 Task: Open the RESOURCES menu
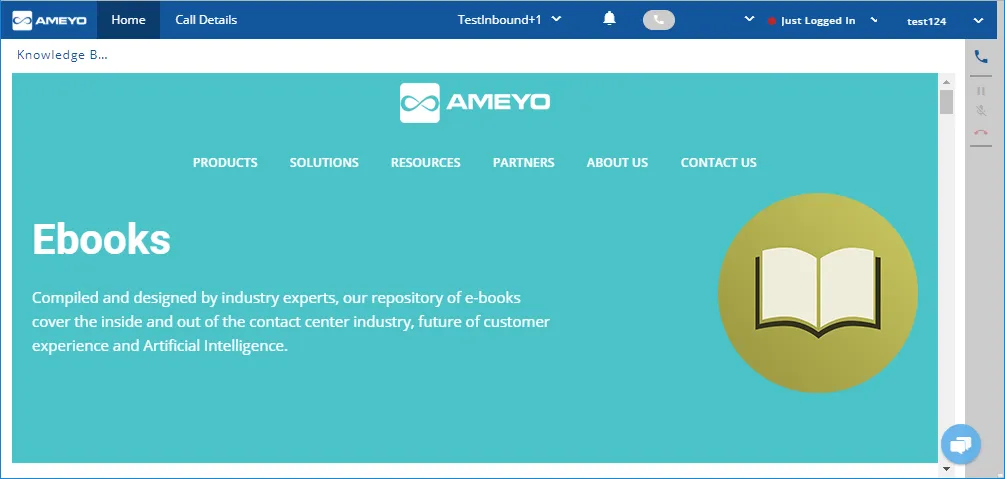click(x=426, y=163)
